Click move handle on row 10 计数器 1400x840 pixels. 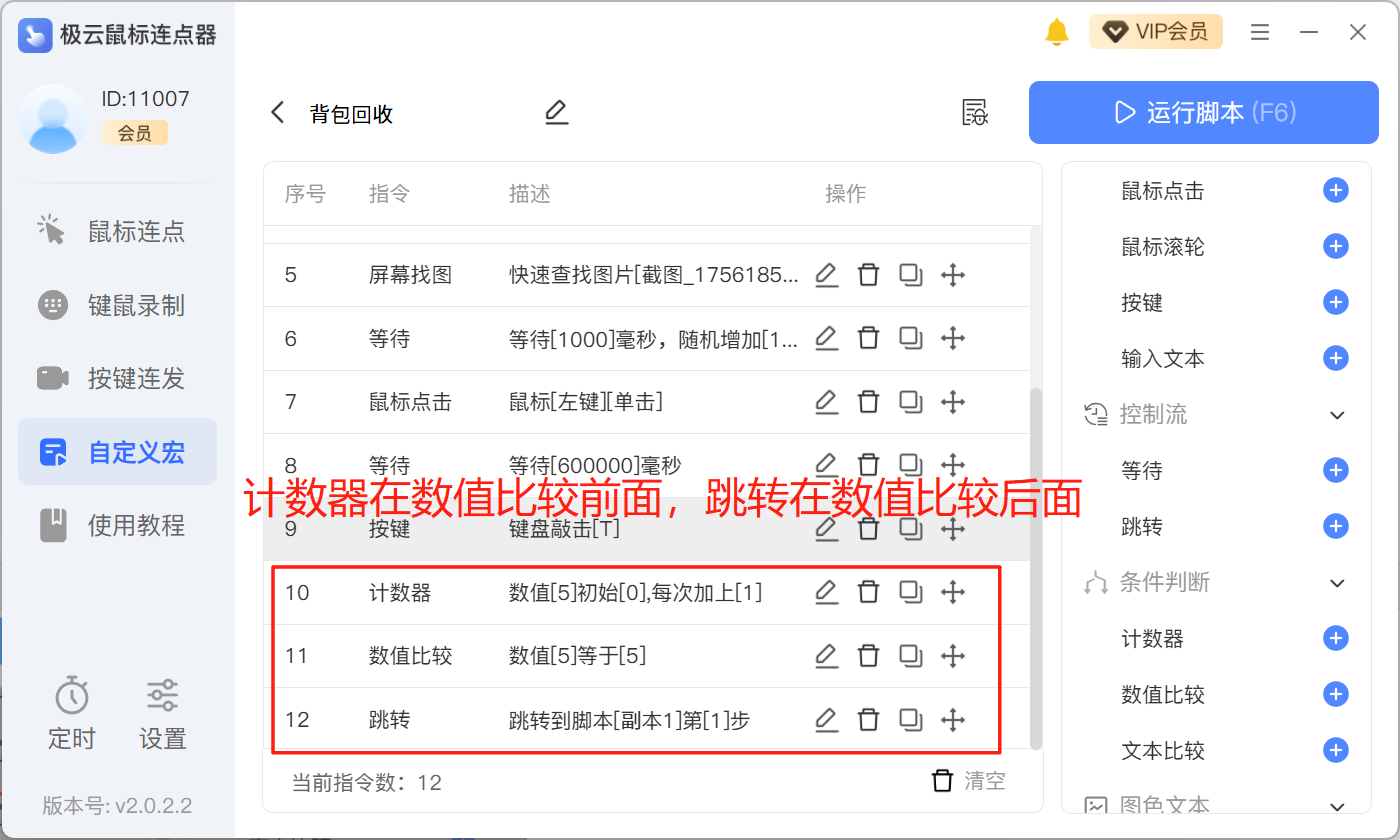click(x=953, y=593)
